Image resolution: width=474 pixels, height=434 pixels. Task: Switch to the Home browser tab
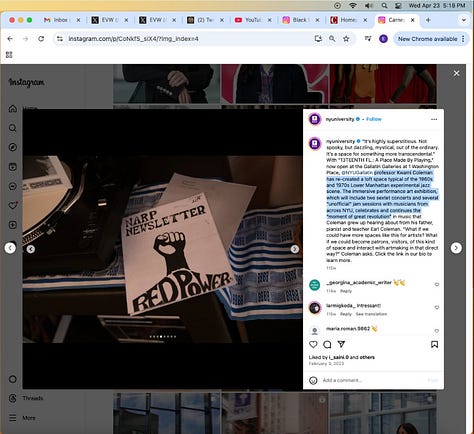click(x=349, y=20)
